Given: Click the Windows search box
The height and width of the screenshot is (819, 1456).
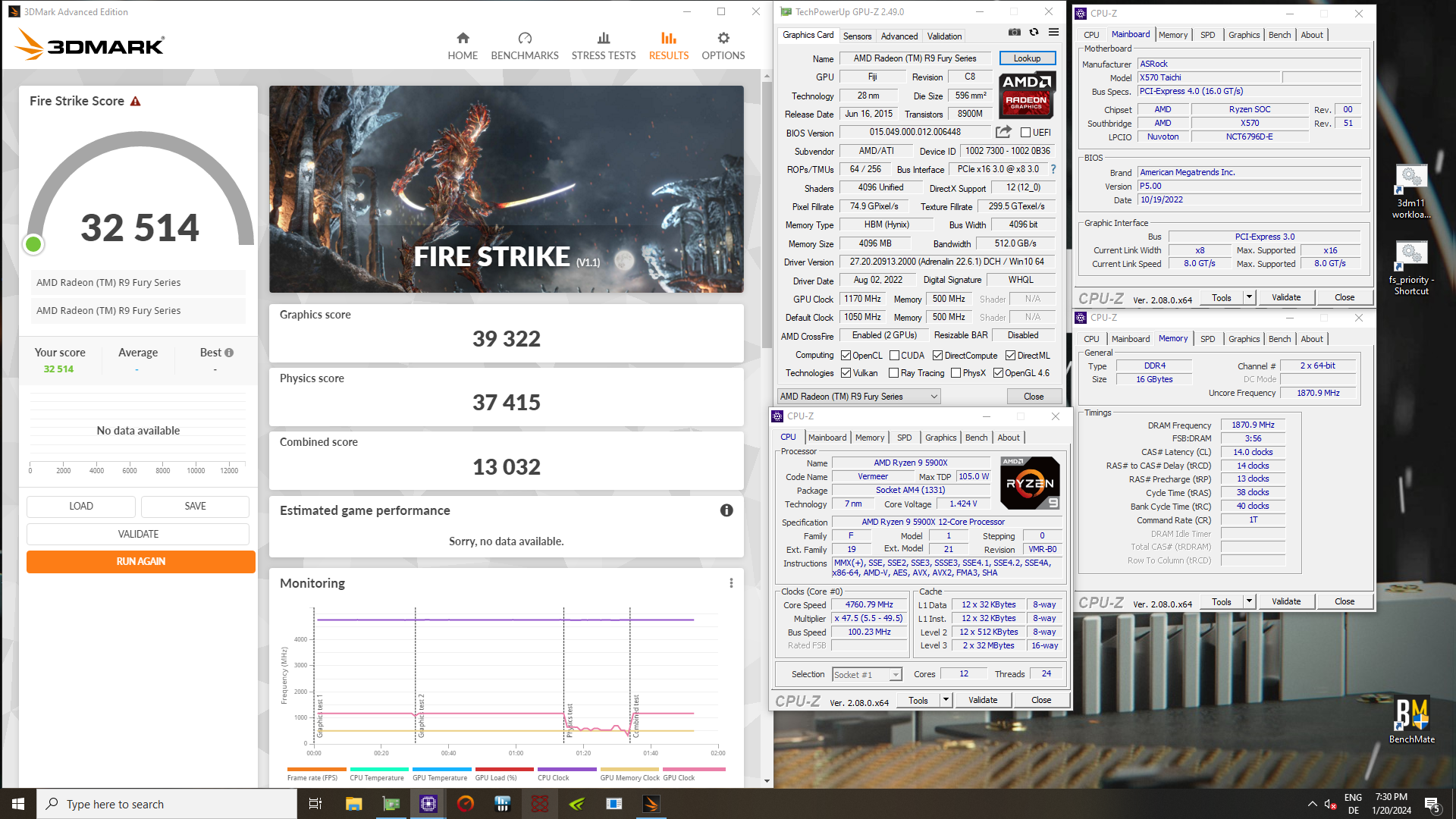Looking at the screenshot, I should (x=167, y=804).
